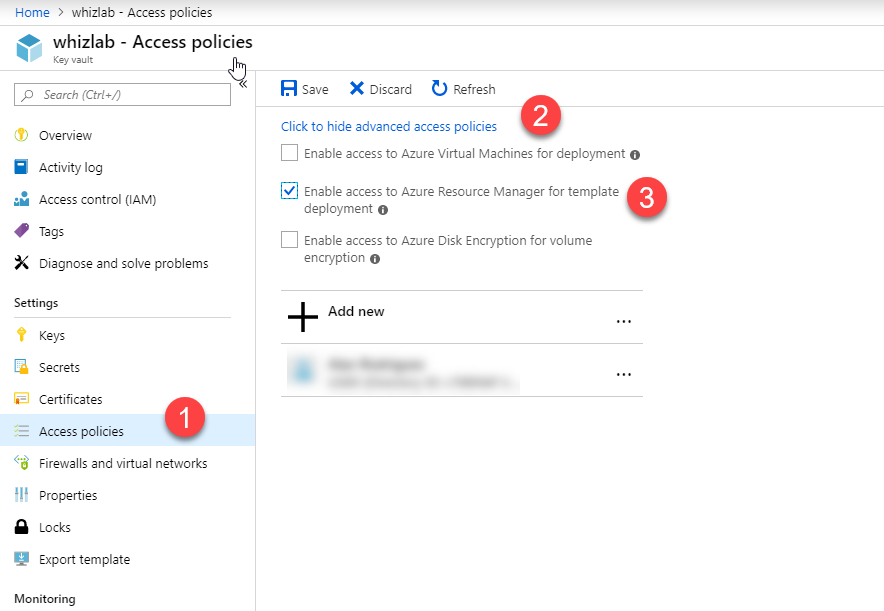The image size is (884, 611).
Task: Select the Access policies menu item
Action: (127, 431)
